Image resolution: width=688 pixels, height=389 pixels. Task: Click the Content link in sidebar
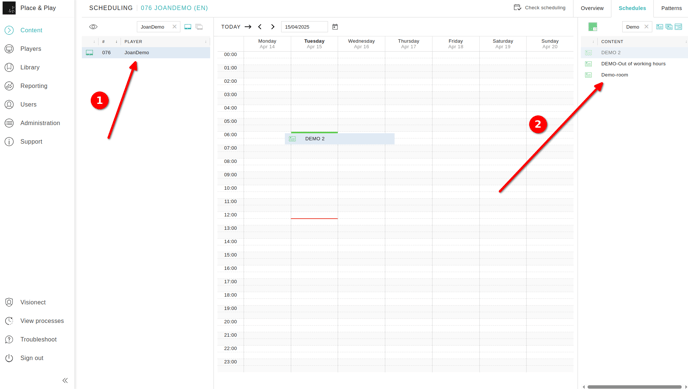(x=31, y=30)
